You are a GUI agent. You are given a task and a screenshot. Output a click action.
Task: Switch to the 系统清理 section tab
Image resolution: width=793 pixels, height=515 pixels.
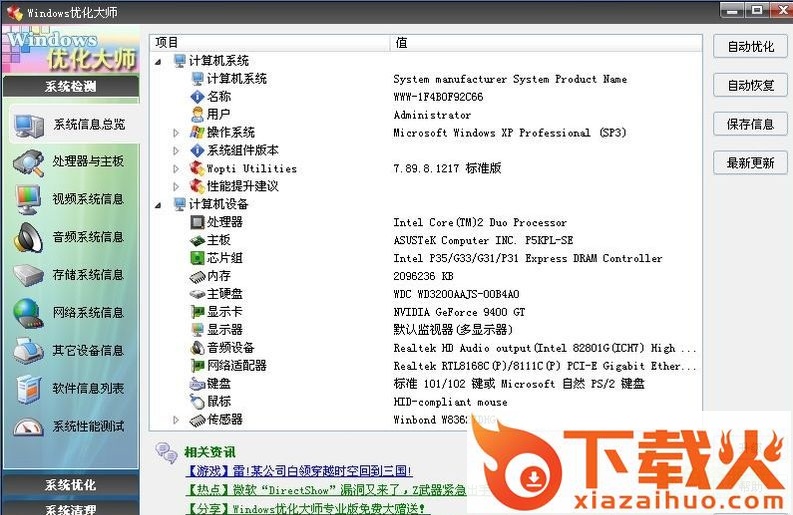click(x=71, y=508)
